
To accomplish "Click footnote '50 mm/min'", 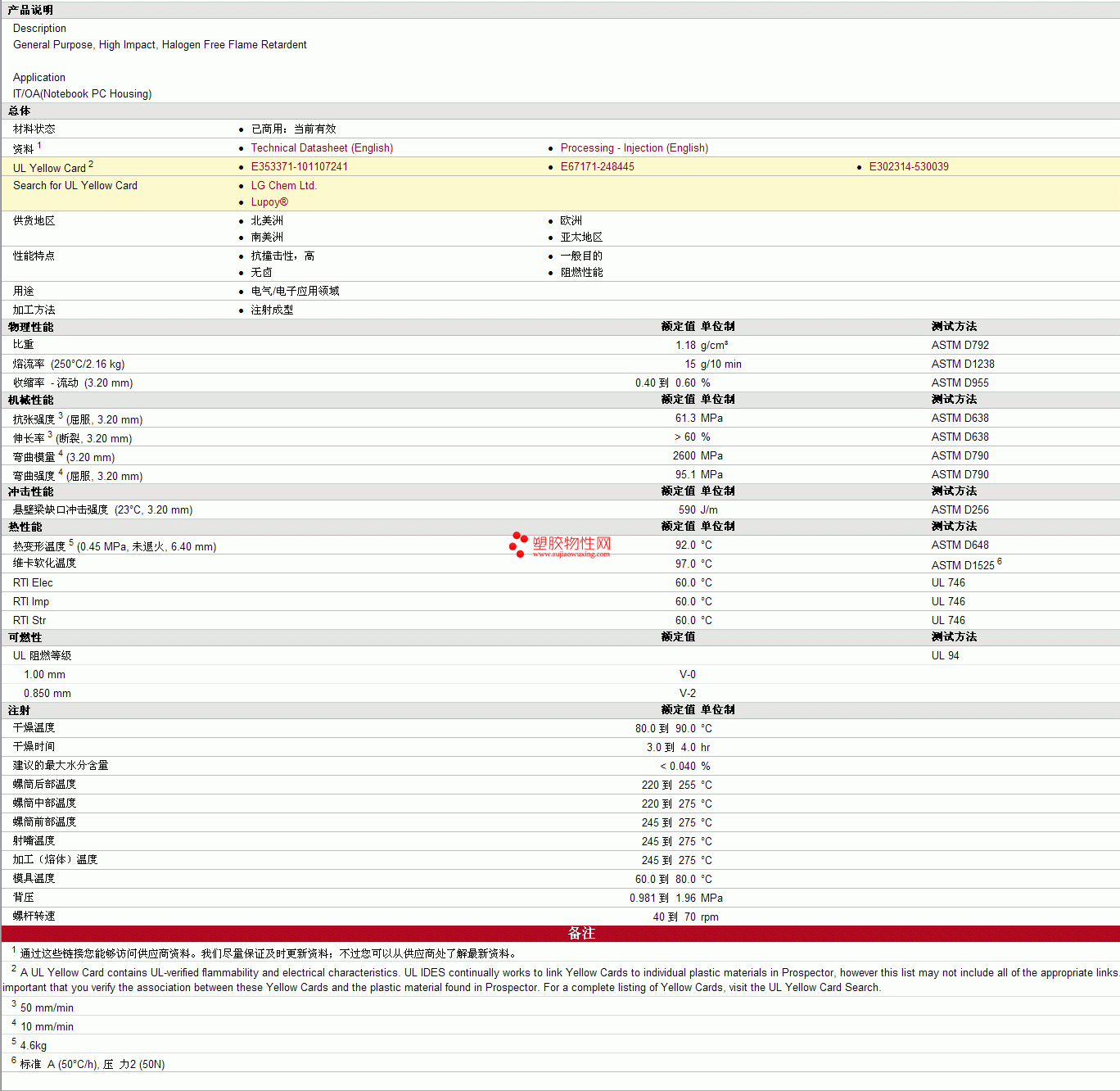I will (x=47, y=1008).
